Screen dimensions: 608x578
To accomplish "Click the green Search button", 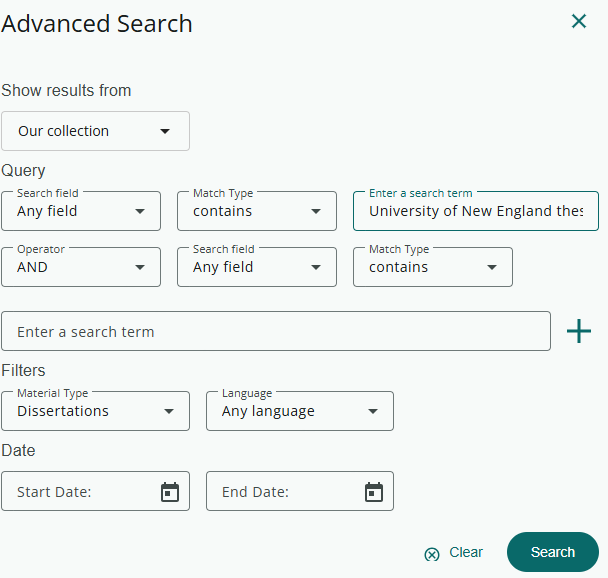I will click(553, 552).
